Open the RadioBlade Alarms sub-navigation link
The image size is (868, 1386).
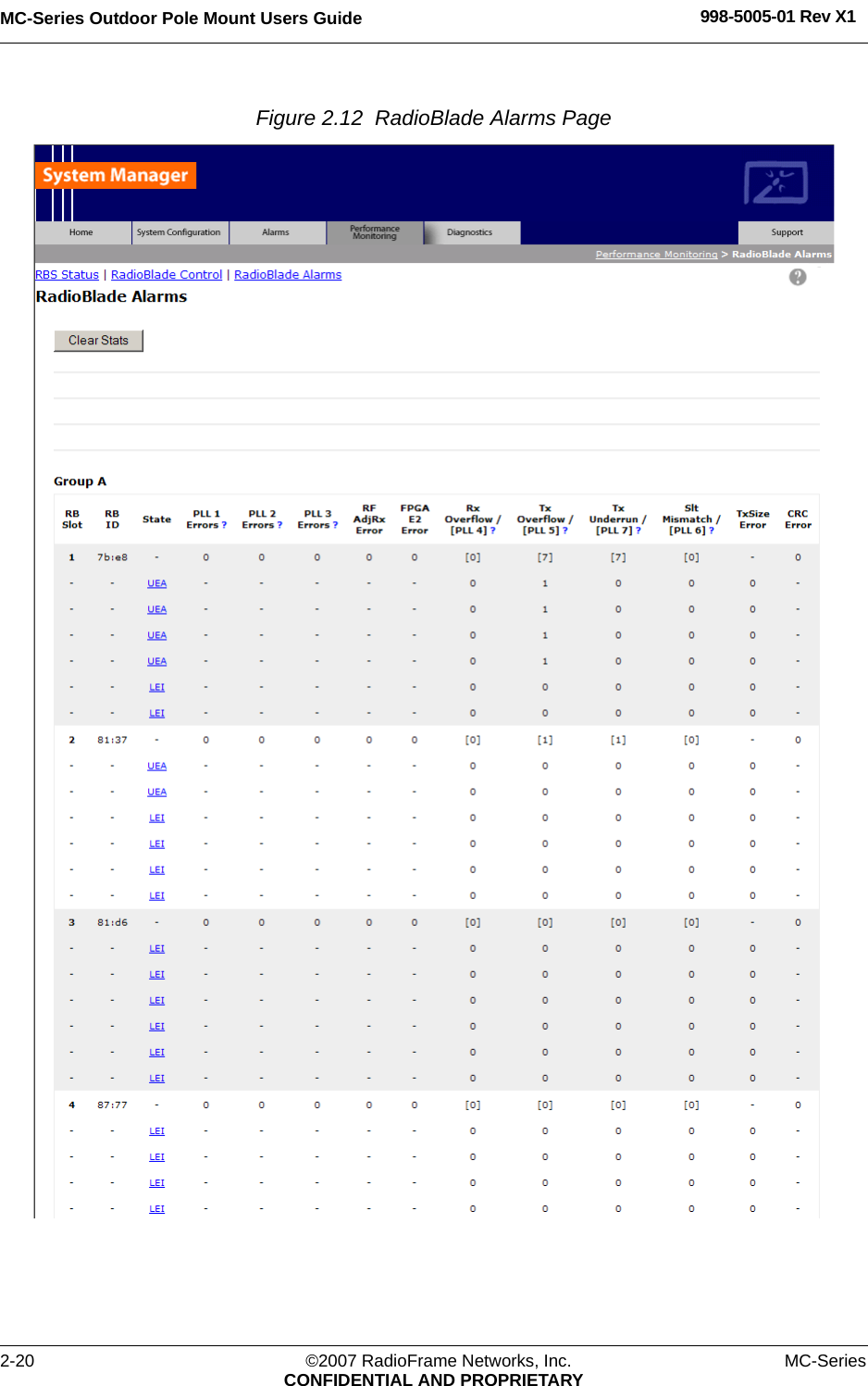[x=288, y=275]
